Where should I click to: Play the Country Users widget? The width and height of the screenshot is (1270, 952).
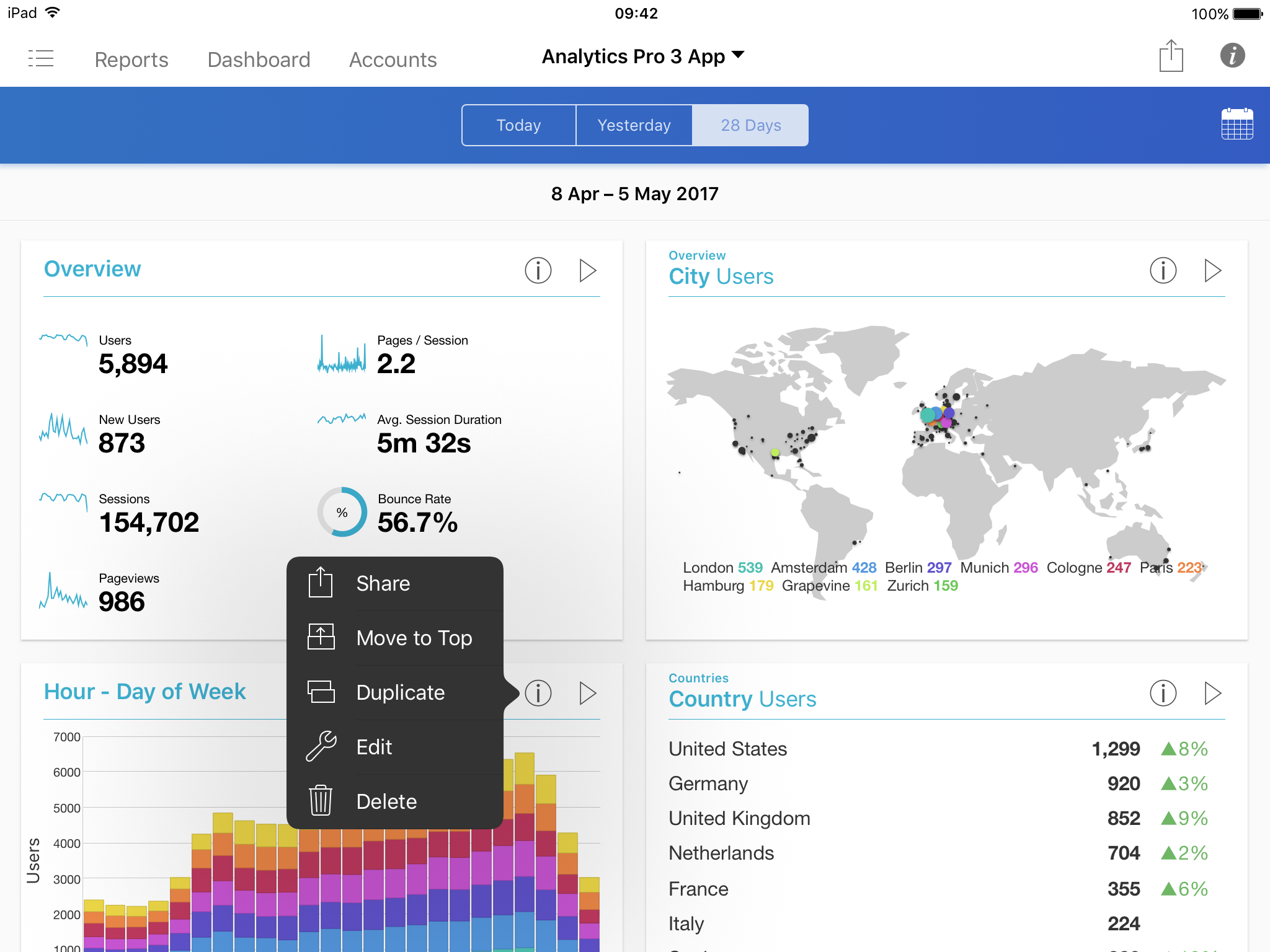[1212, 693]
